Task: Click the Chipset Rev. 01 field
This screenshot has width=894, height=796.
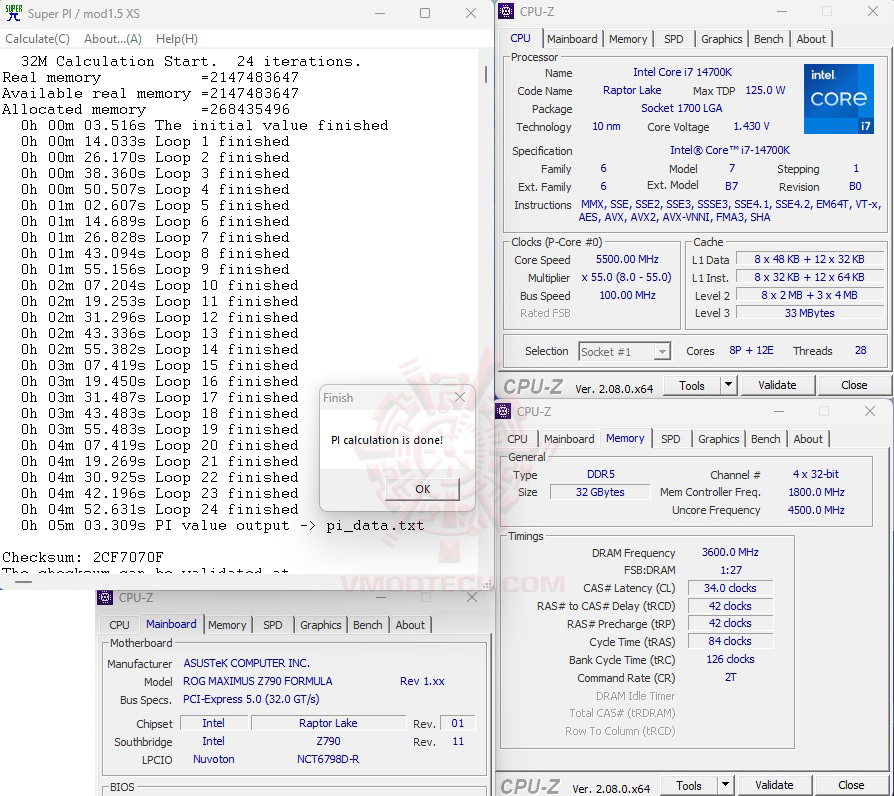Action: [458, 724]
